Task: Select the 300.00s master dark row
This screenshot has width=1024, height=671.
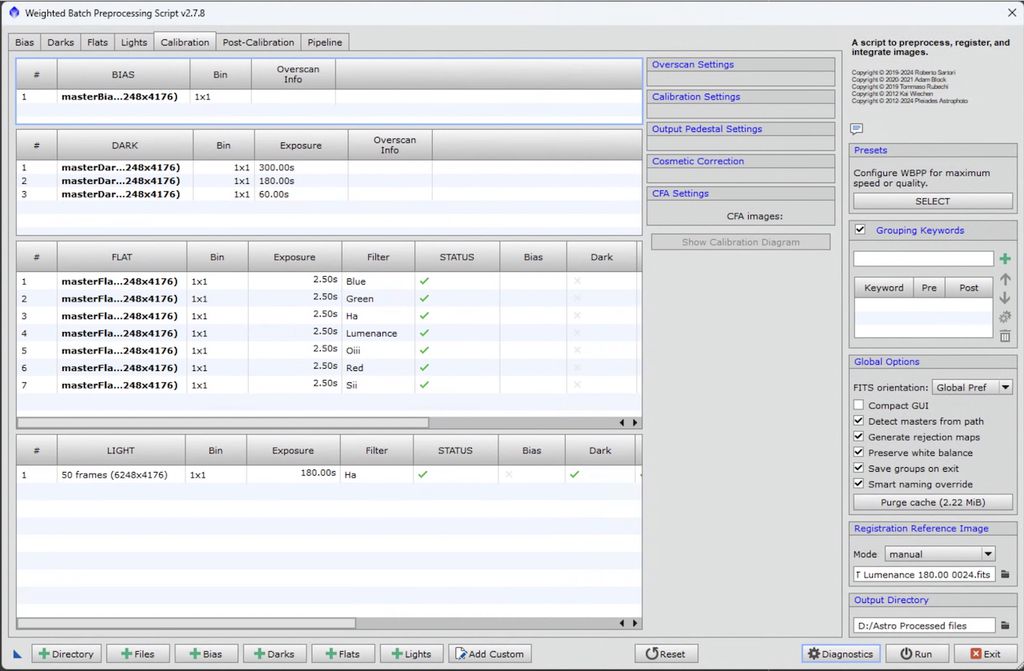Action: 329,167
